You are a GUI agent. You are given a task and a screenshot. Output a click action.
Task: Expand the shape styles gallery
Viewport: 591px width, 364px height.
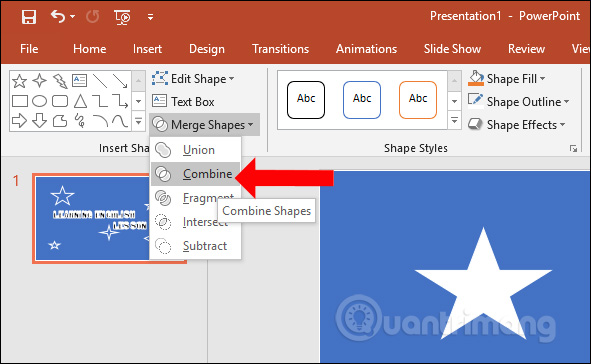pos(454,121)
